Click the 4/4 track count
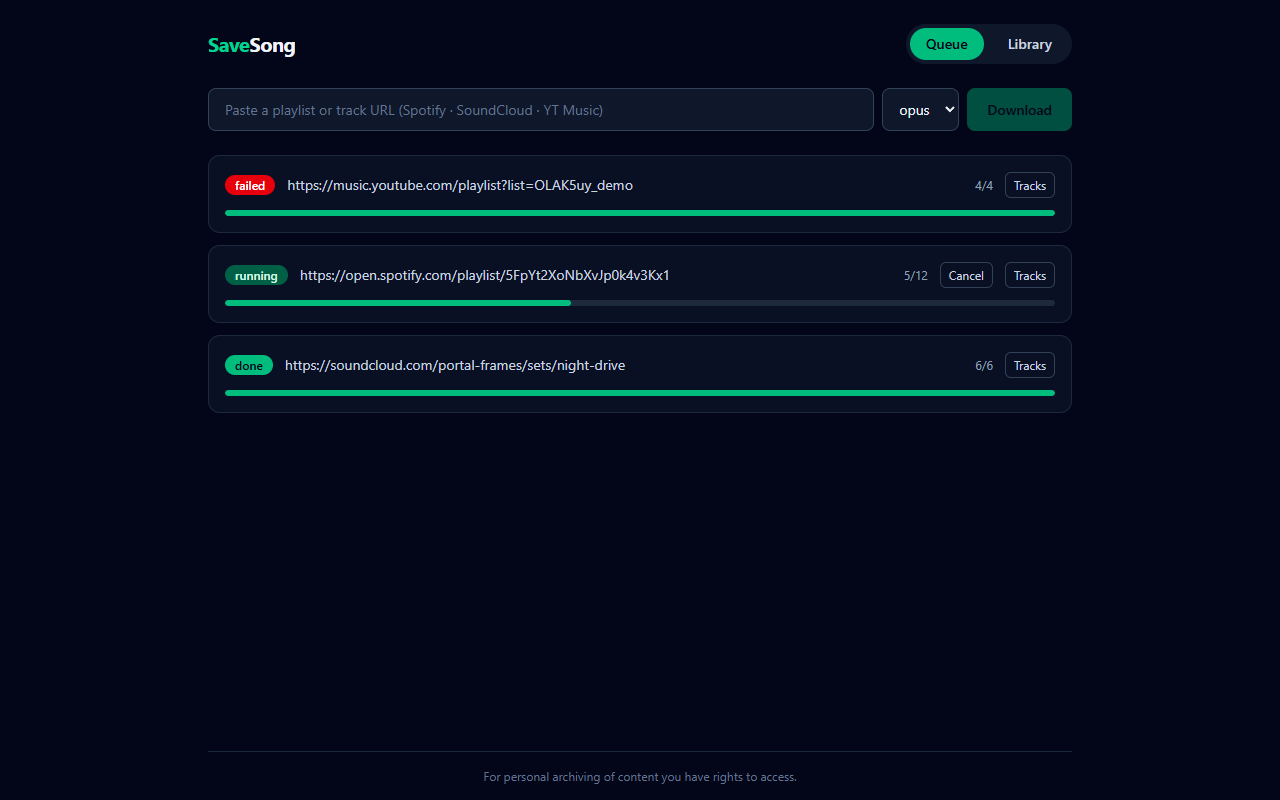Viewport: 1280px width, 800px height. point(984,185)
